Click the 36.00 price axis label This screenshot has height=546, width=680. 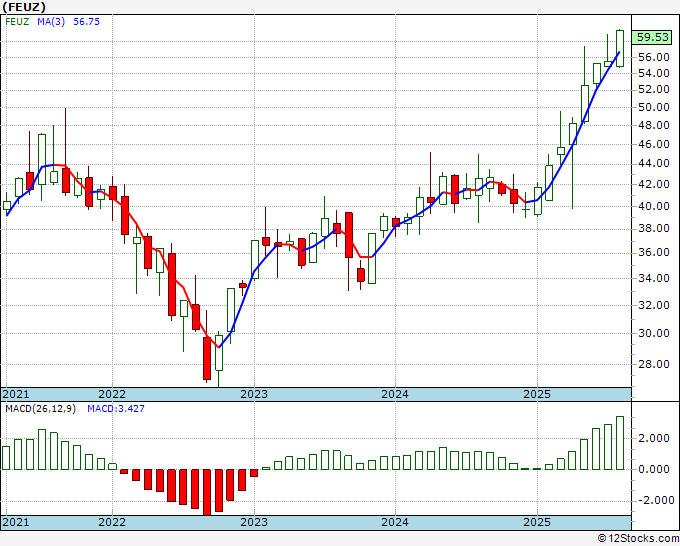(653, 252)
